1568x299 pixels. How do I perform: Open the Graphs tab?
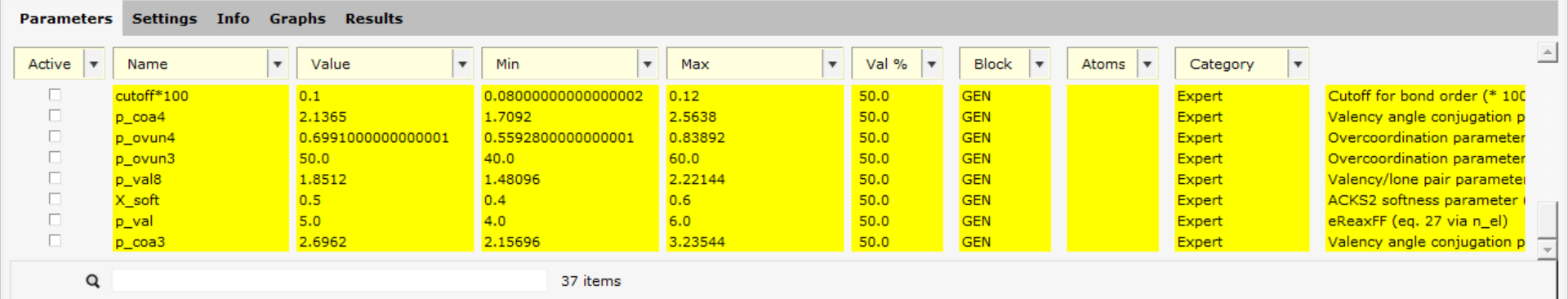[297, 18]
